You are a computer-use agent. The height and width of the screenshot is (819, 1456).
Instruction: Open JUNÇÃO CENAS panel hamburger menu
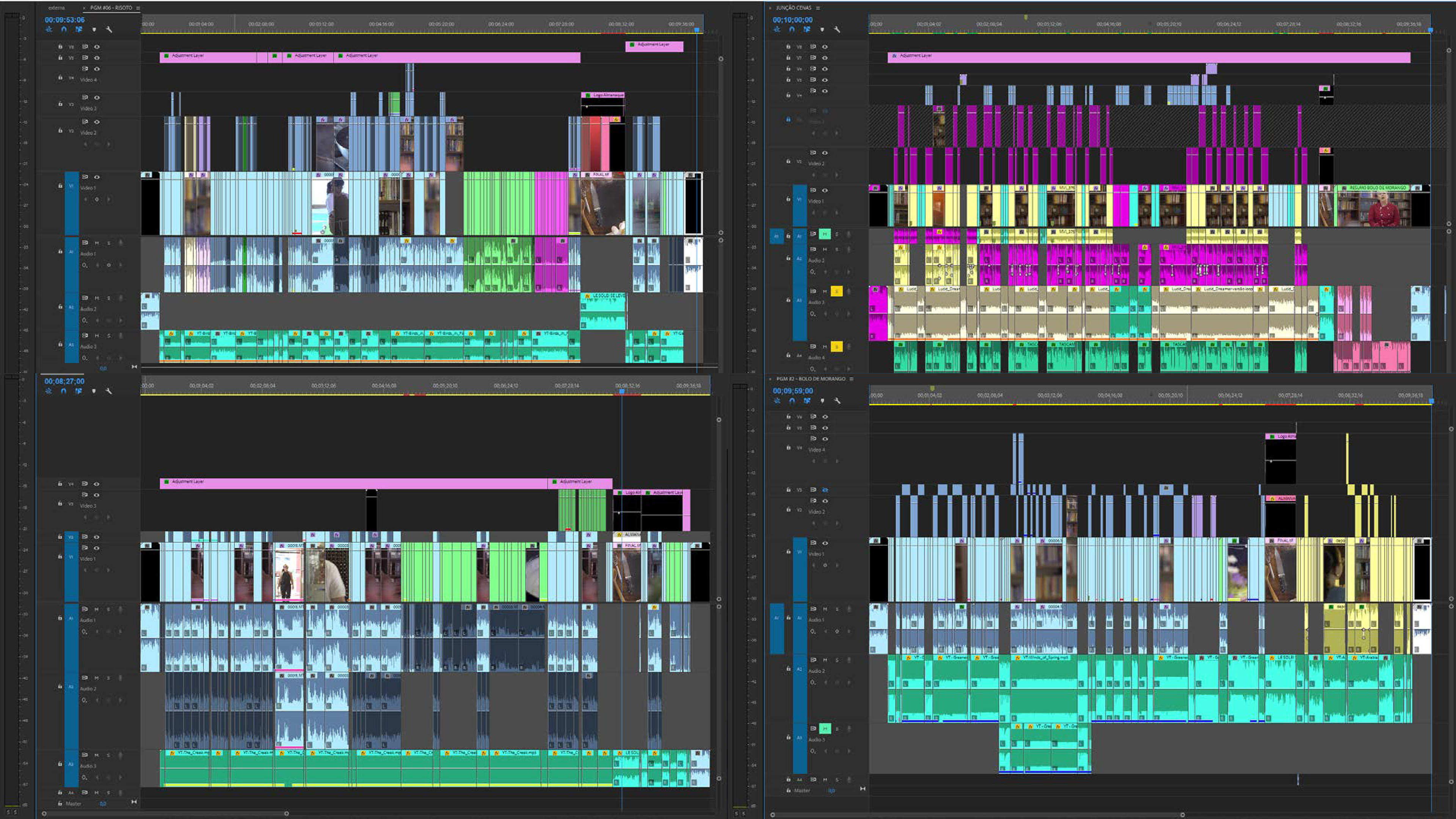coord(818,8)
